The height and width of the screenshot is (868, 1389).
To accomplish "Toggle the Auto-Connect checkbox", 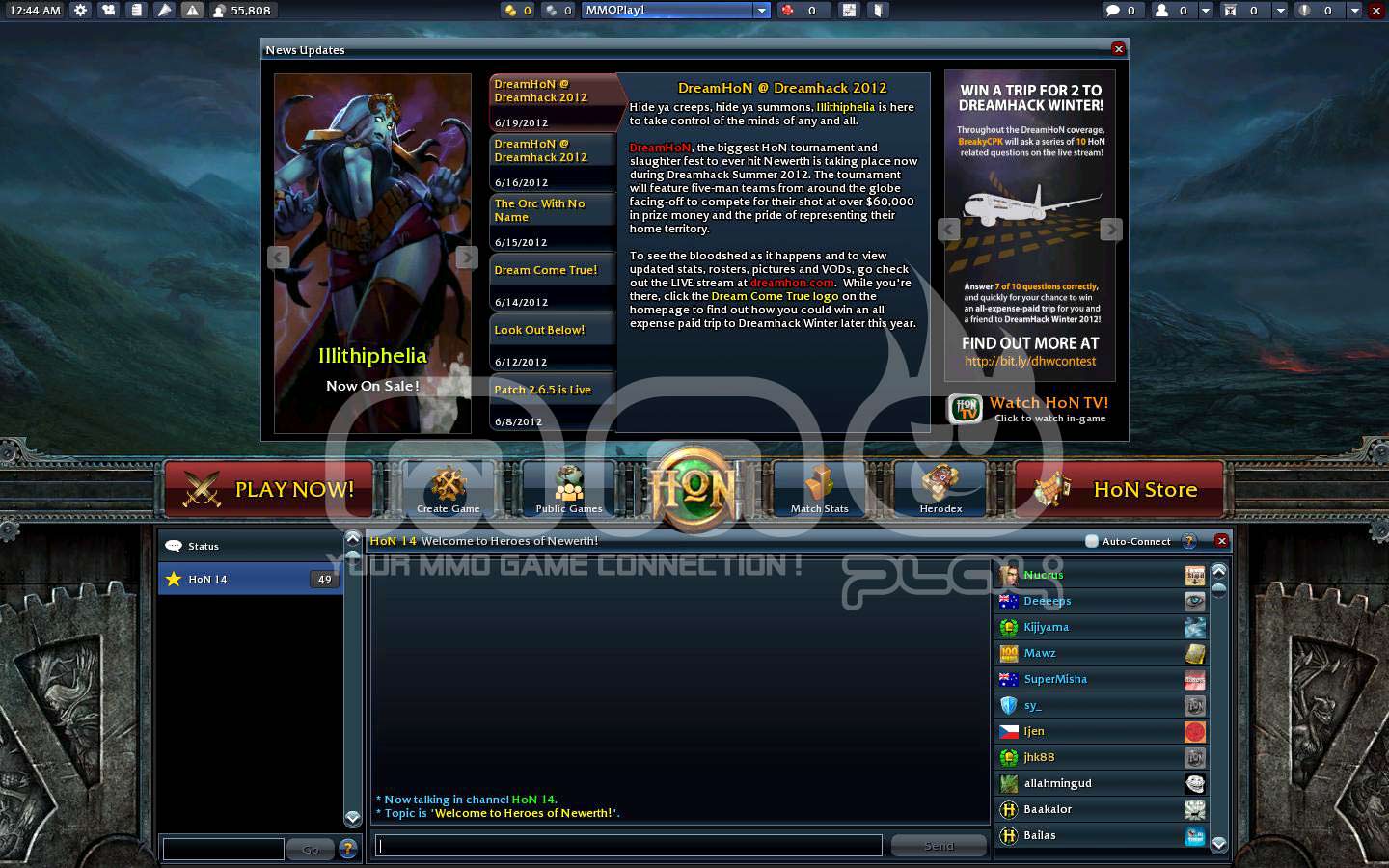I will 1092,541.
